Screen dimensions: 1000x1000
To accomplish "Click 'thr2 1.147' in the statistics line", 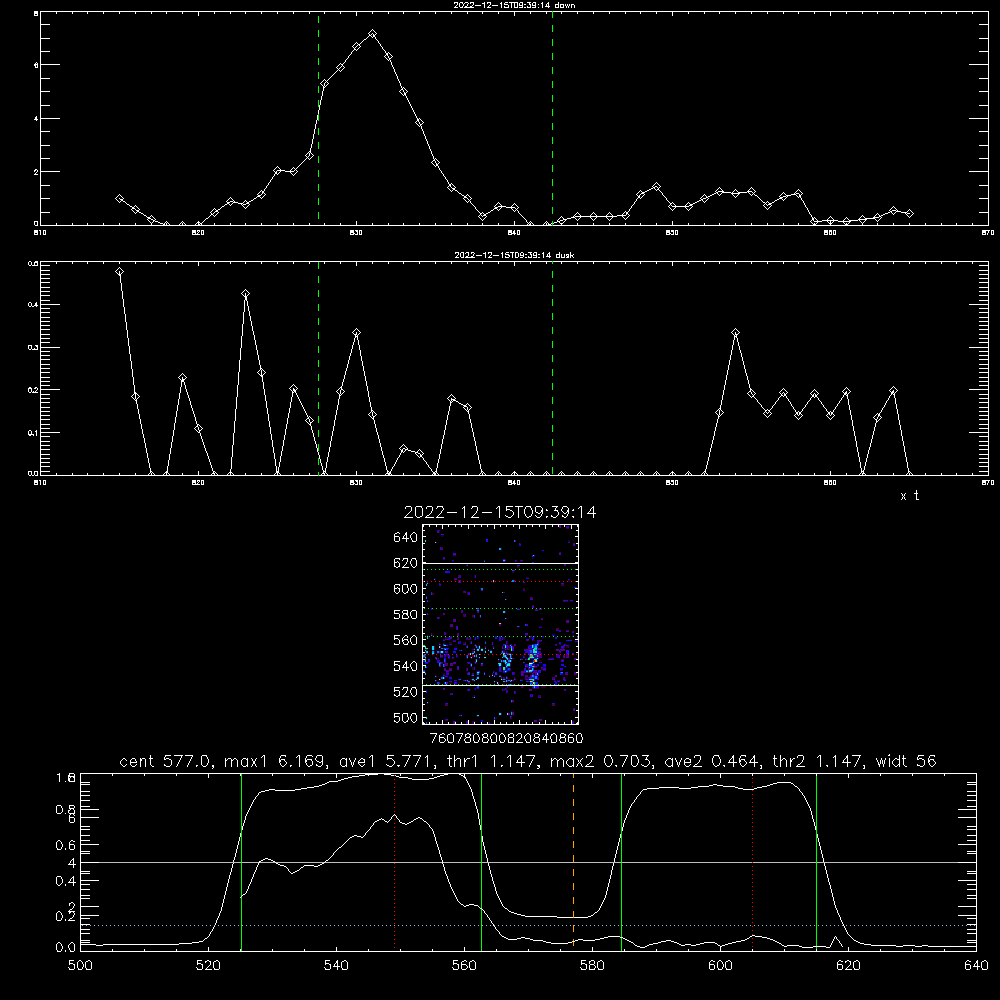I will click(x=818, y=761).
